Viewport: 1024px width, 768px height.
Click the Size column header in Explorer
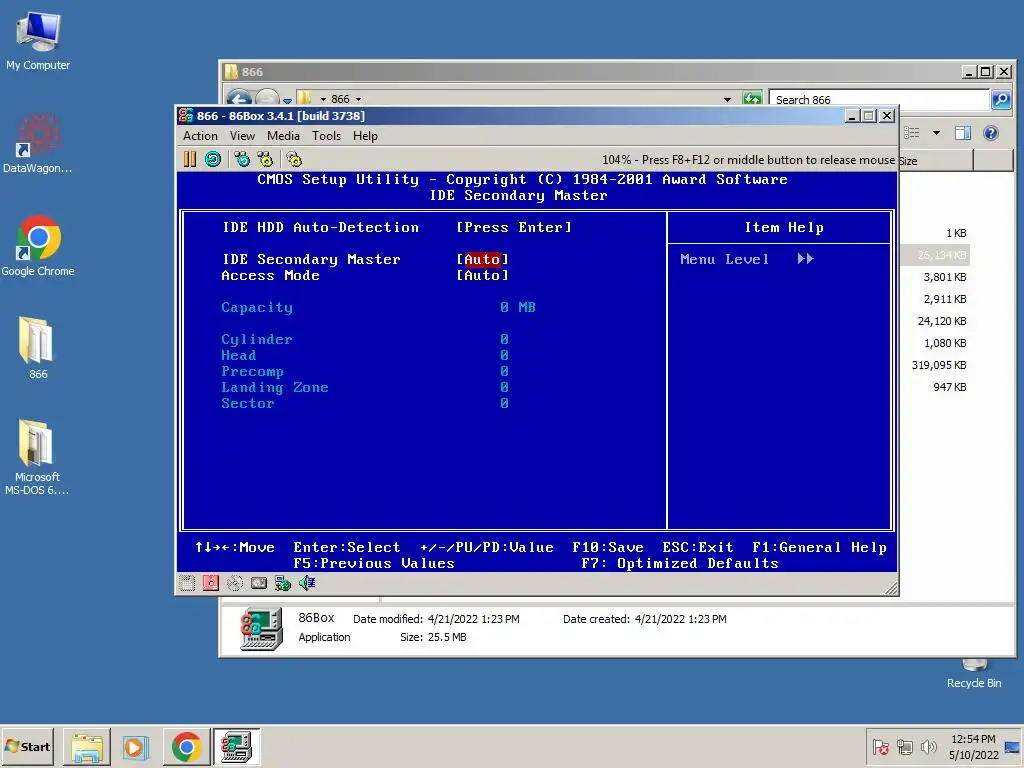936,161
